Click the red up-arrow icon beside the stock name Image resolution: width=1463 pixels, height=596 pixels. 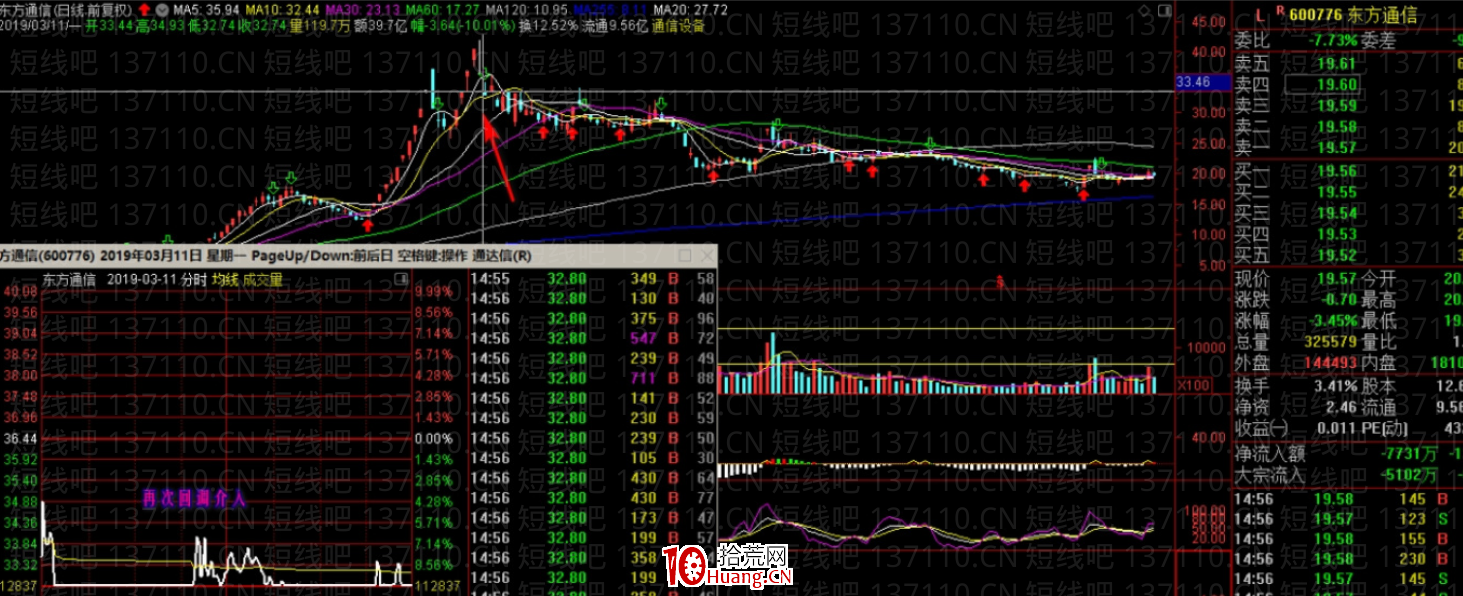[x=143, y=8]
